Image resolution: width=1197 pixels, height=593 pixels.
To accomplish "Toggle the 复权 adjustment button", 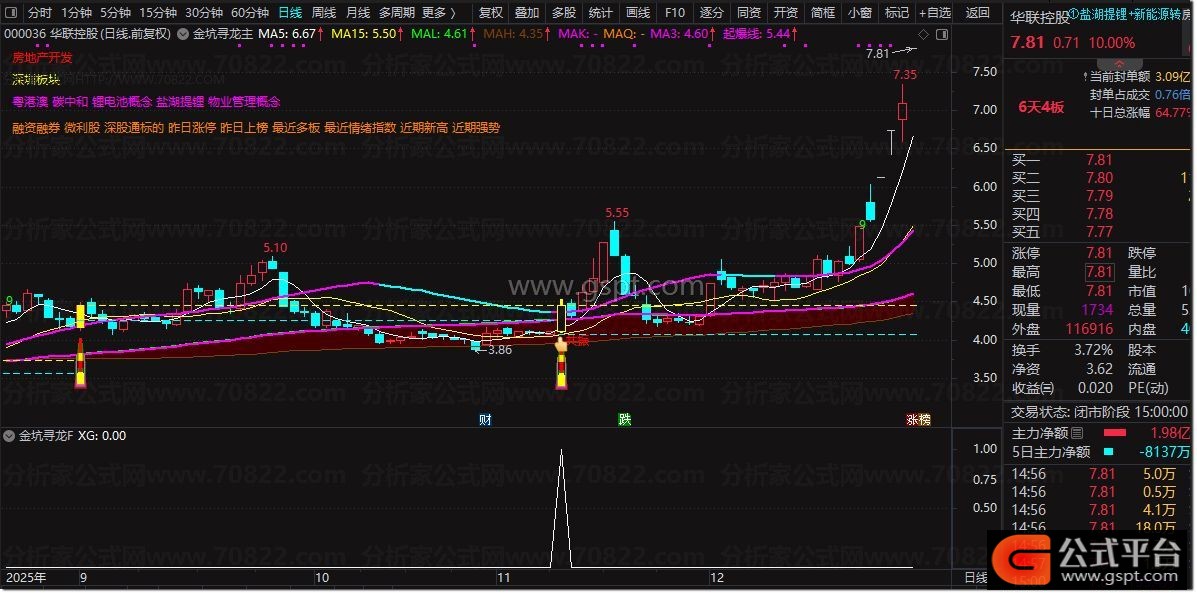I will click(x=490, y=13).
